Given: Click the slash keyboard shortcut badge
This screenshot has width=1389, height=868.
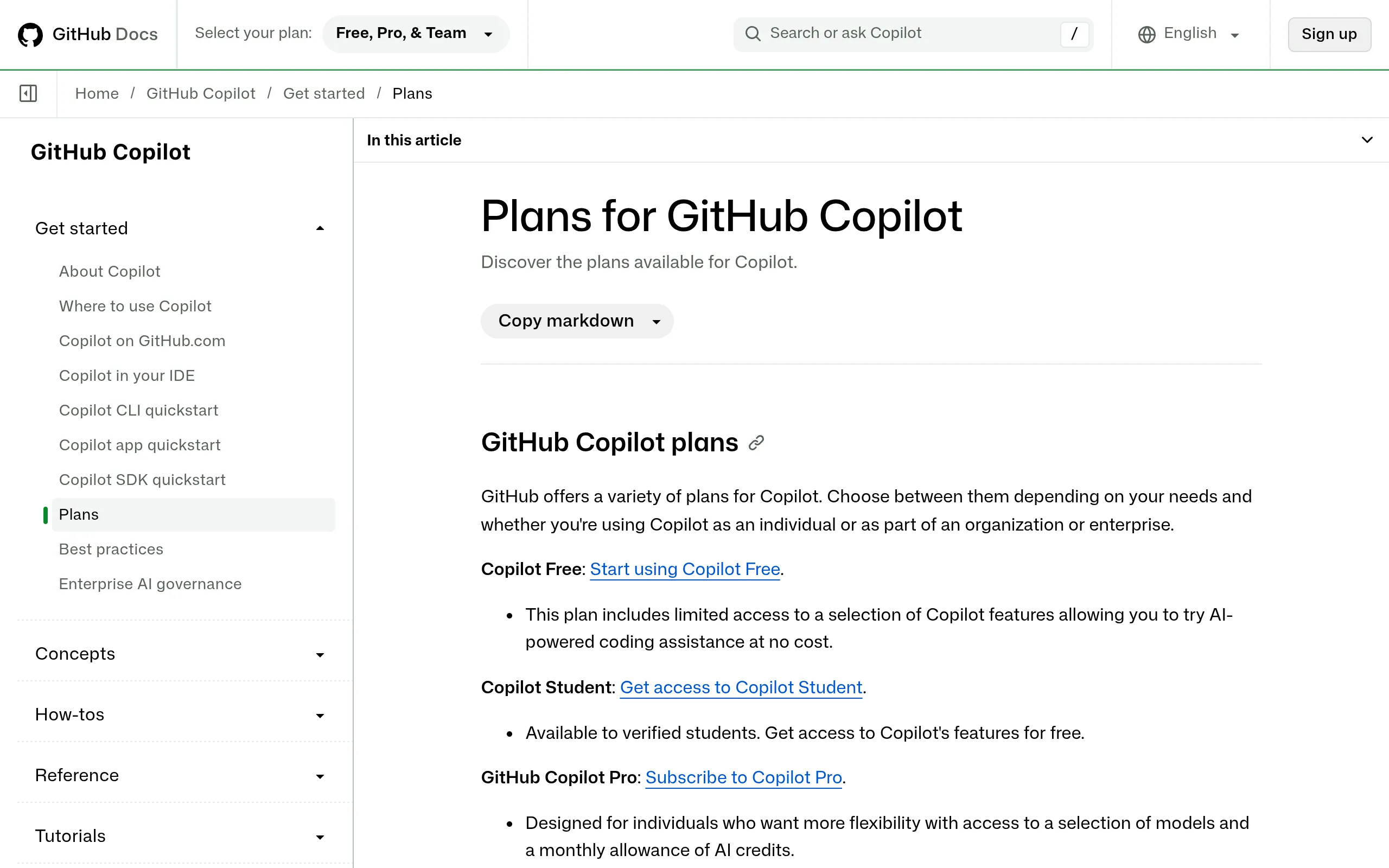Looking at the screenshot, I should 1074,34.
